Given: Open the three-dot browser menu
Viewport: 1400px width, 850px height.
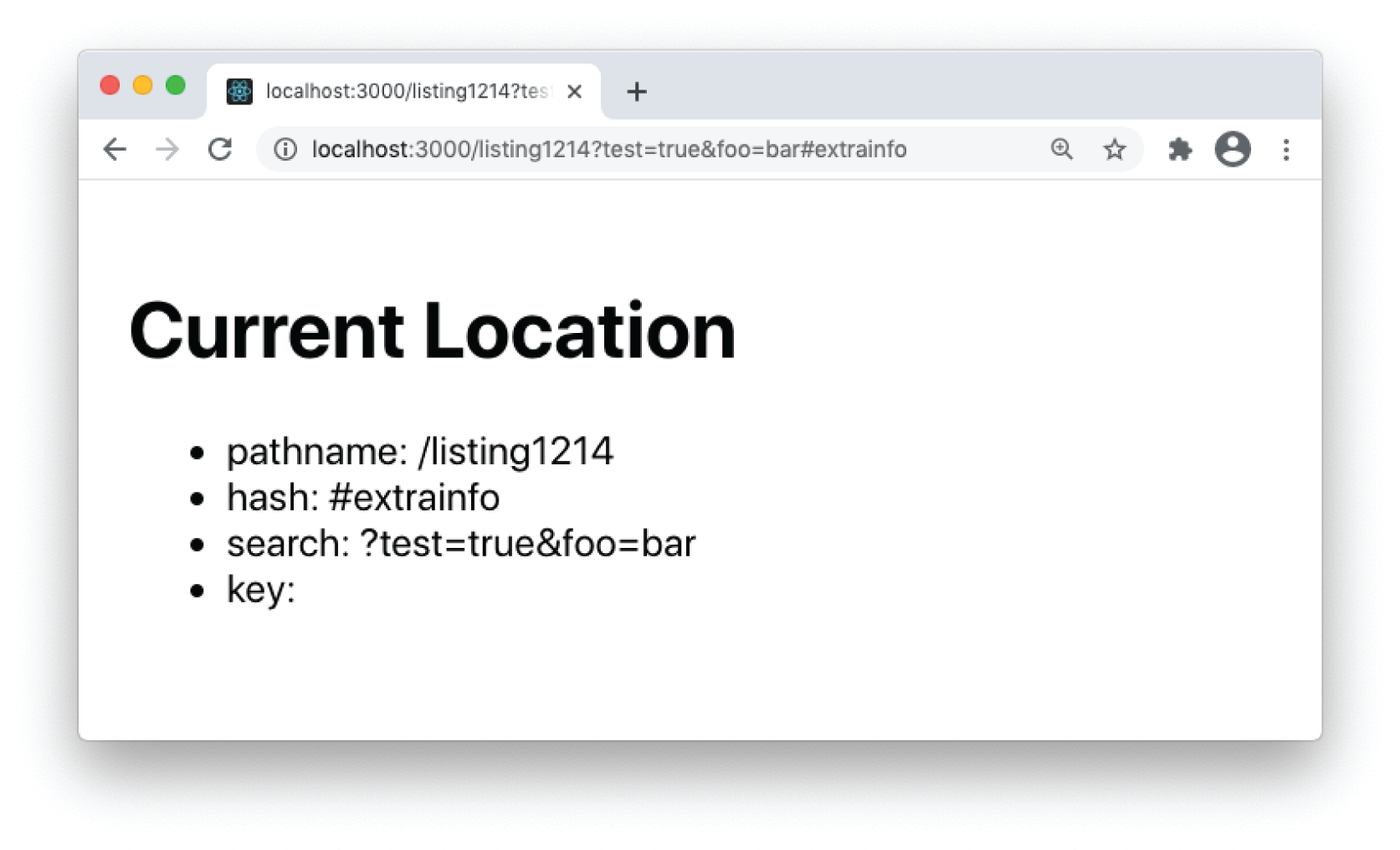Looking at the screenshot, I should coord(1286,149).
